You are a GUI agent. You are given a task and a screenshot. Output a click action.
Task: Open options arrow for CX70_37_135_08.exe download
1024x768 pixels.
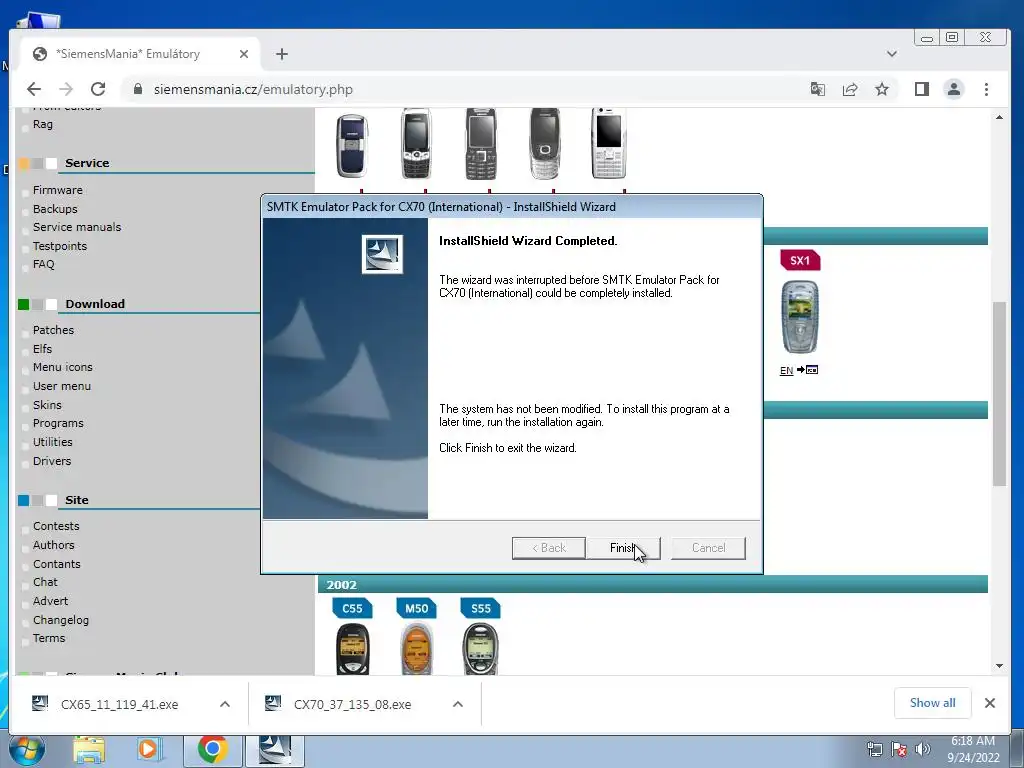(458, 704)
